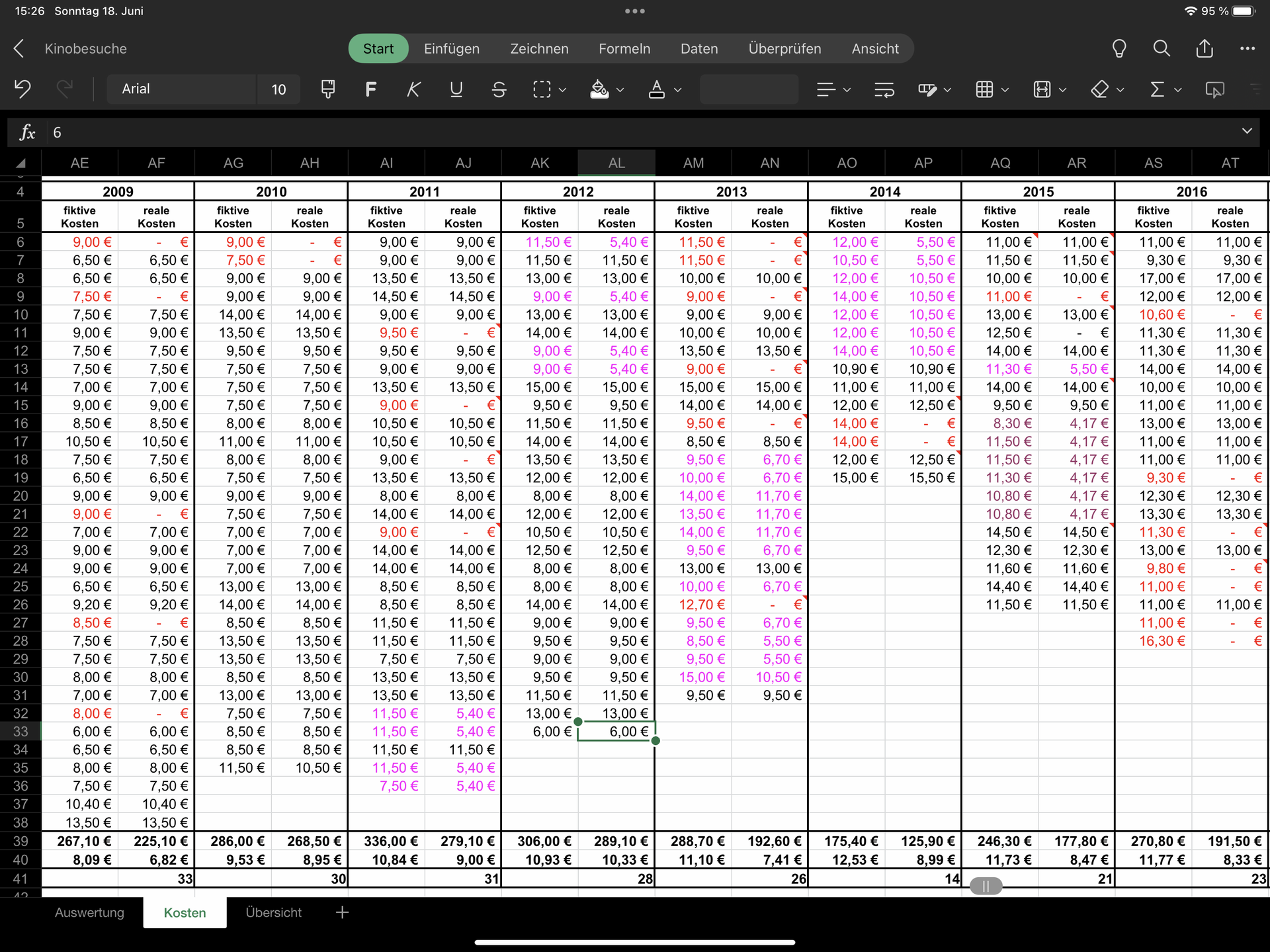Open the Formeln ribbon tab
Viewport: 1270px width, 952px height.
pyautogui.click(x=624, y=48)
